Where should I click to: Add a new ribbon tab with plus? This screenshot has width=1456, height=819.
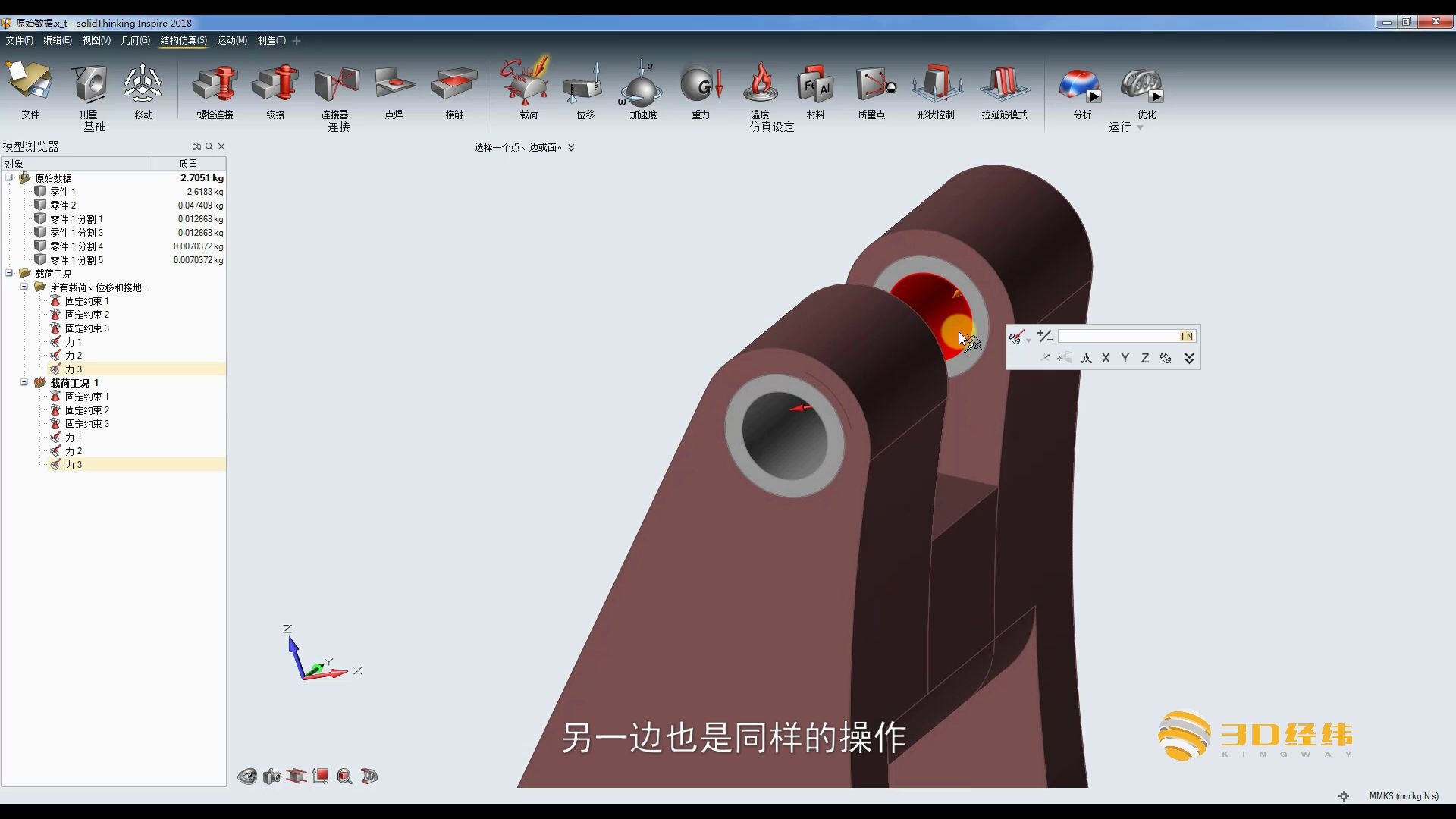(297, 41)
